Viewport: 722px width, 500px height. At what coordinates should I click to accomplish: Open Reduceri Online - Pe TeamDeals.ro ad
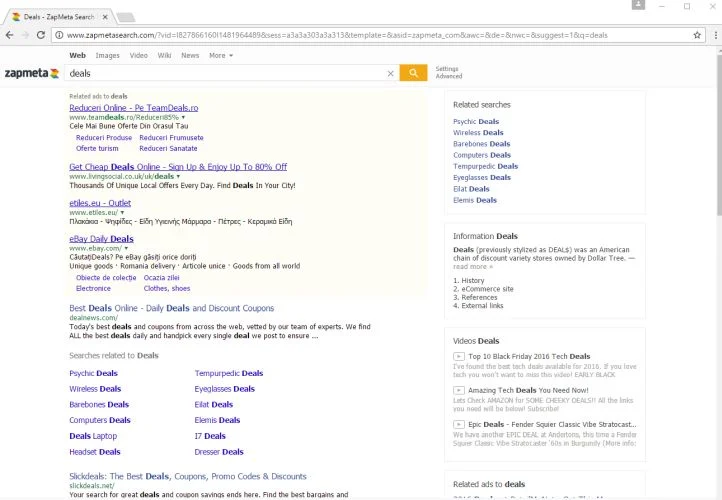(134, 108)
